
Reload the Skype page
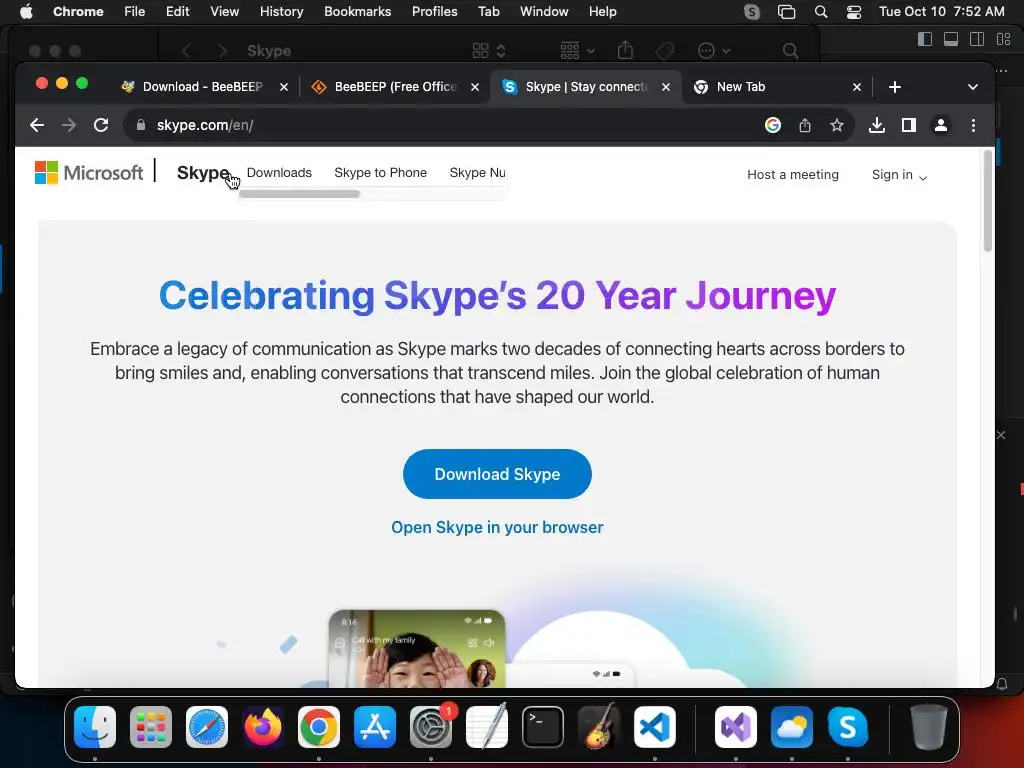[101, 125]
